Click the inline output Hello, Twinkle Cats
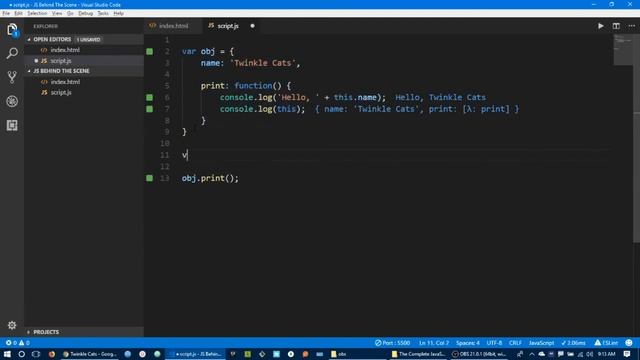 tap(440, 97)
